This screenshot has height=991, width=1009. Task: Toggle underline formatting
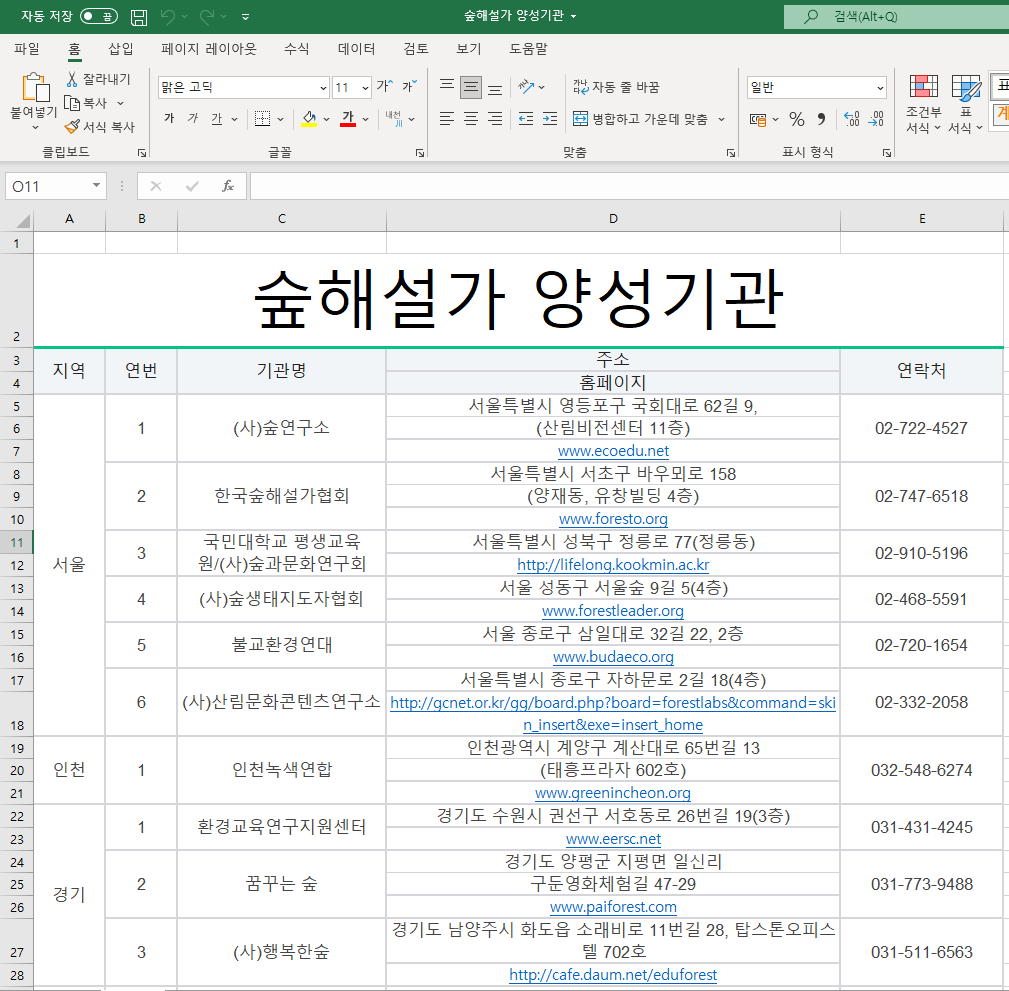[217, 118]
